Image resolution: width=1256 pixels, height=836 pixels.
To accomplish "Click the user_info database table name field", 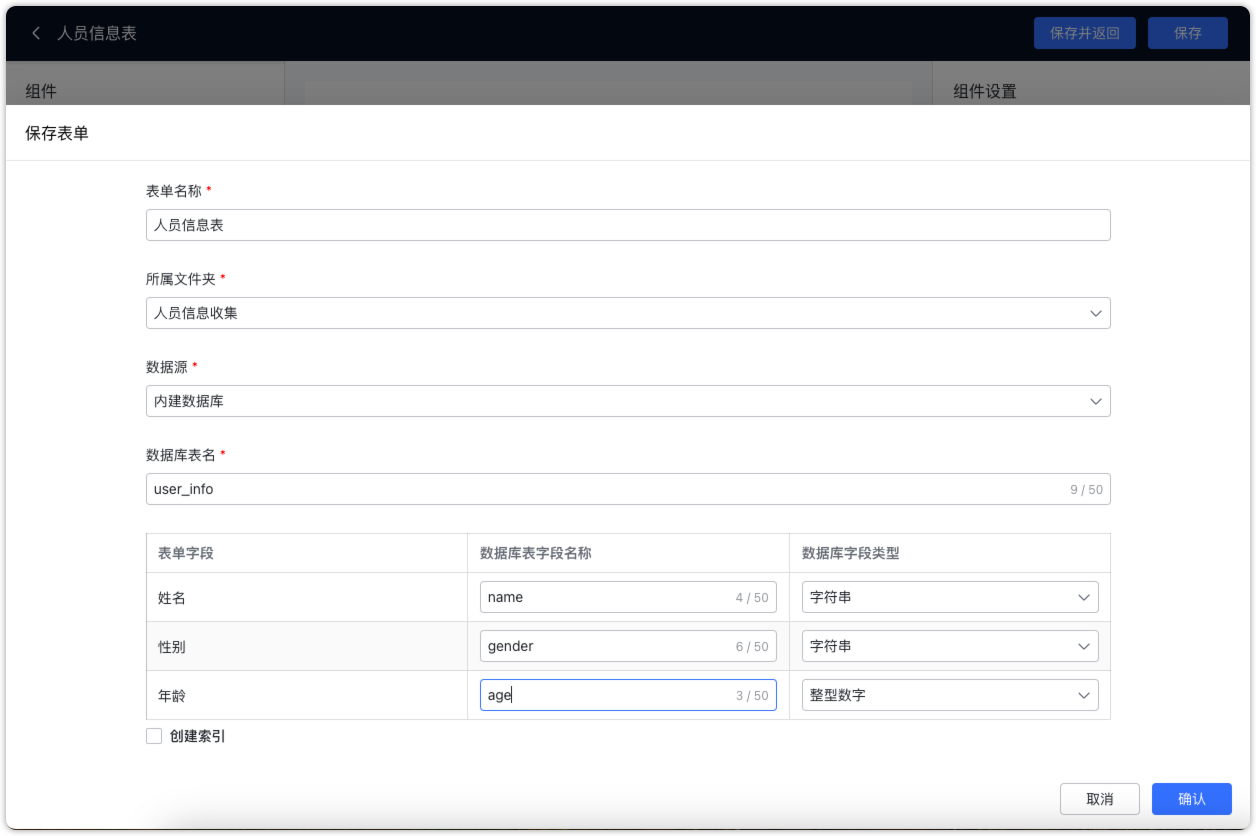I will [x=628, y=489].
